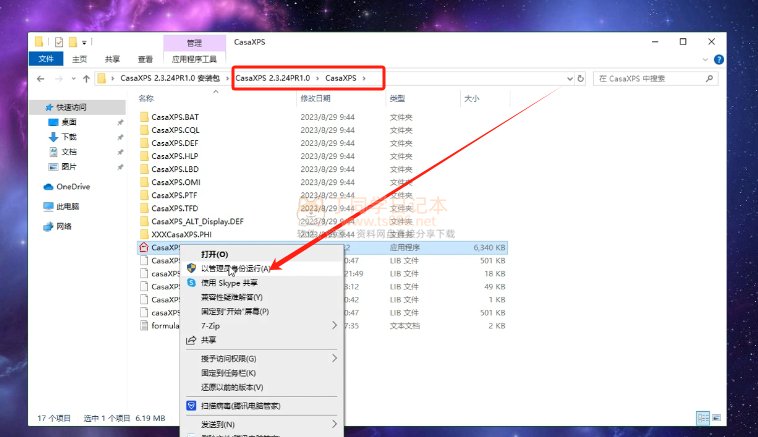758x437 pixels.
Task: Expand the ribbon with the chevron
Action: pos(705,59)
